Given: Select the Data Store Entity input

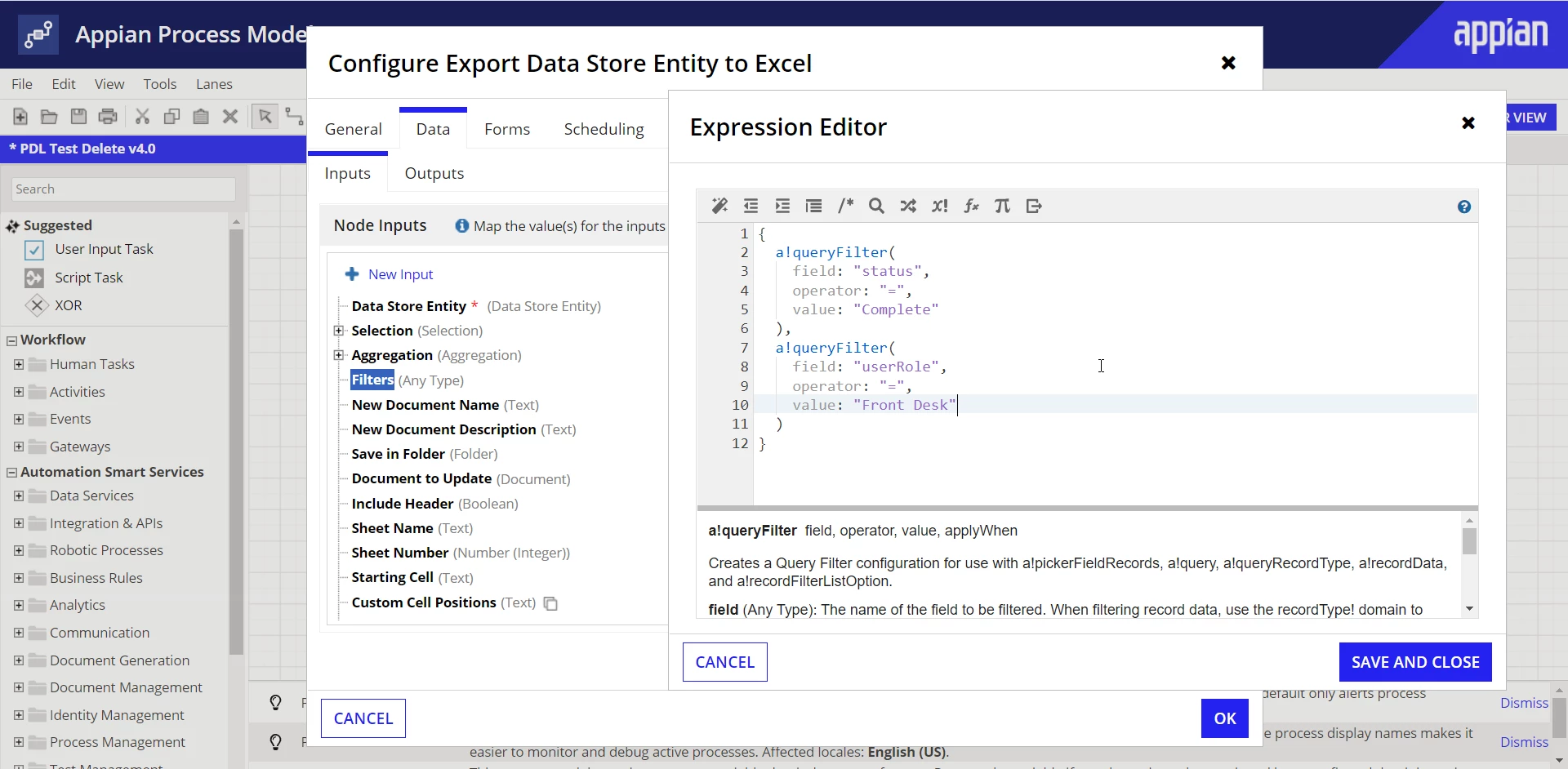Looking at the screenshot, I should click(476, 306).
